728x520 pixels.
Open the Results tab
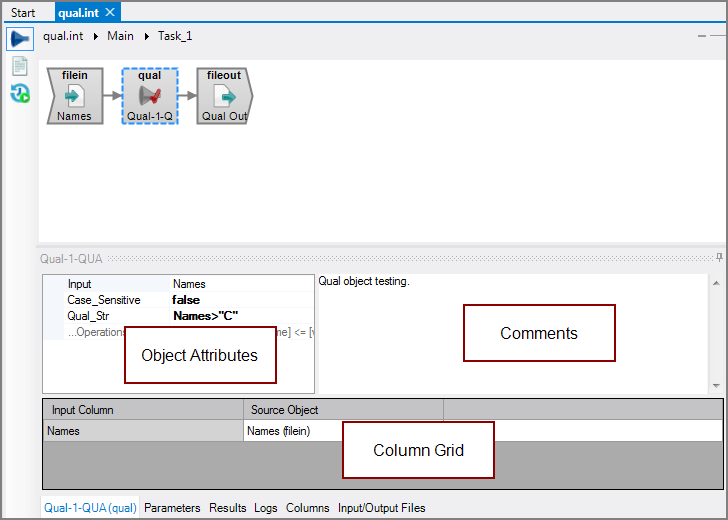point(227,508)
